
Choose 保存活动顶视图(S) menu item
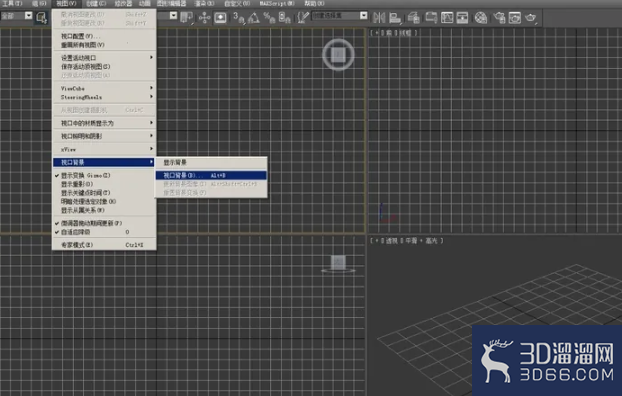104,67
